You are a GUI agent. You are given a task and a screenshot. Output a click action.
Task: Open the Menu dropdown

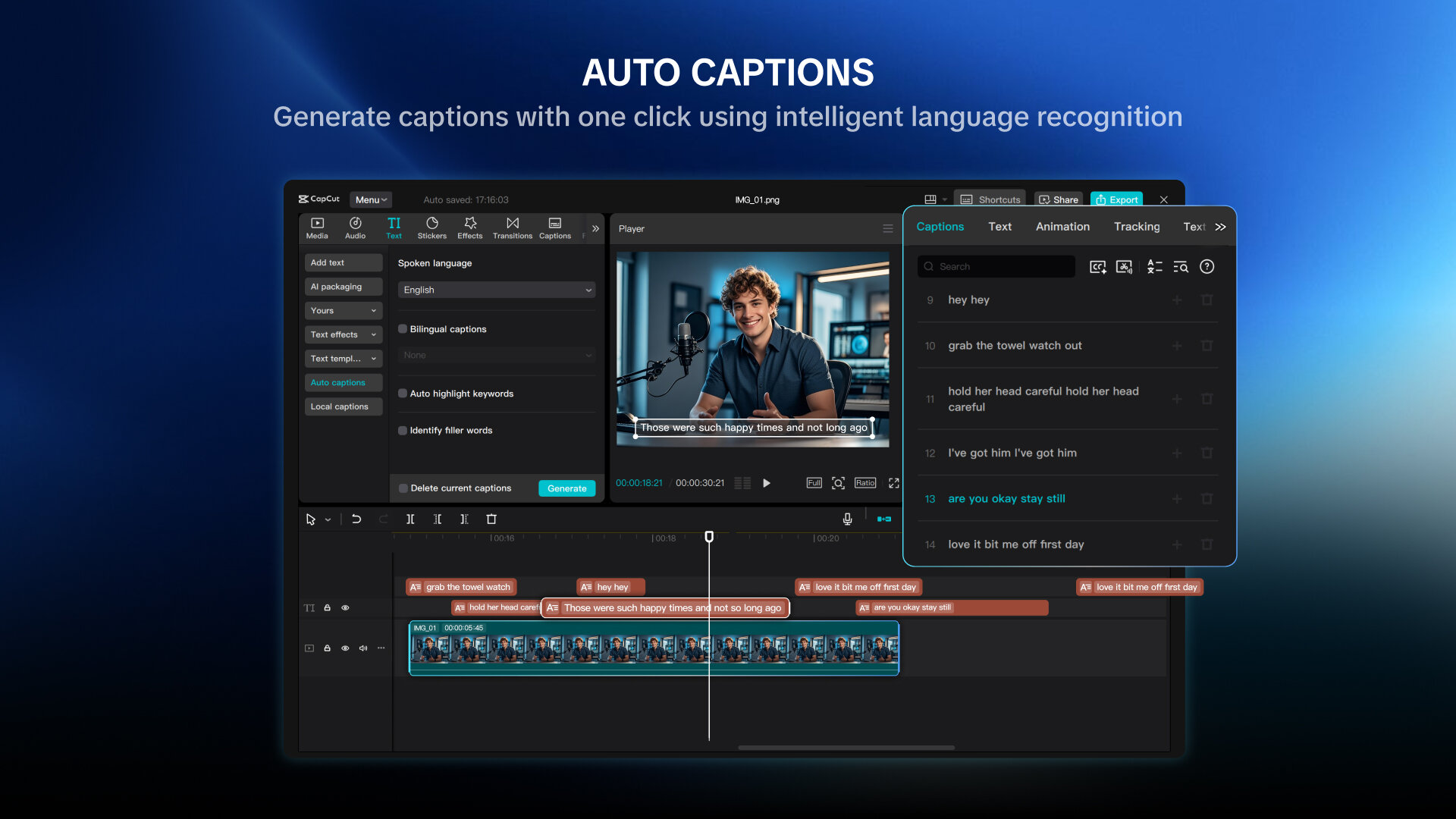coord(371,200)
